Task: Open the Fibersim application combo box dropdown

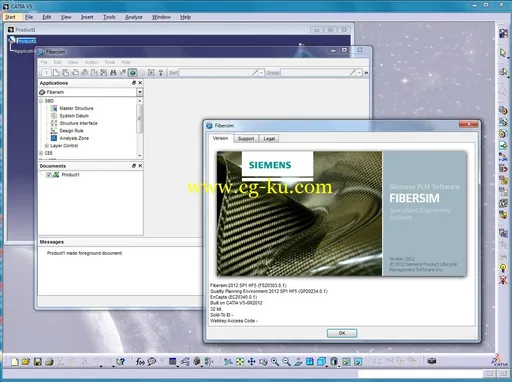Action: [140, 92]
